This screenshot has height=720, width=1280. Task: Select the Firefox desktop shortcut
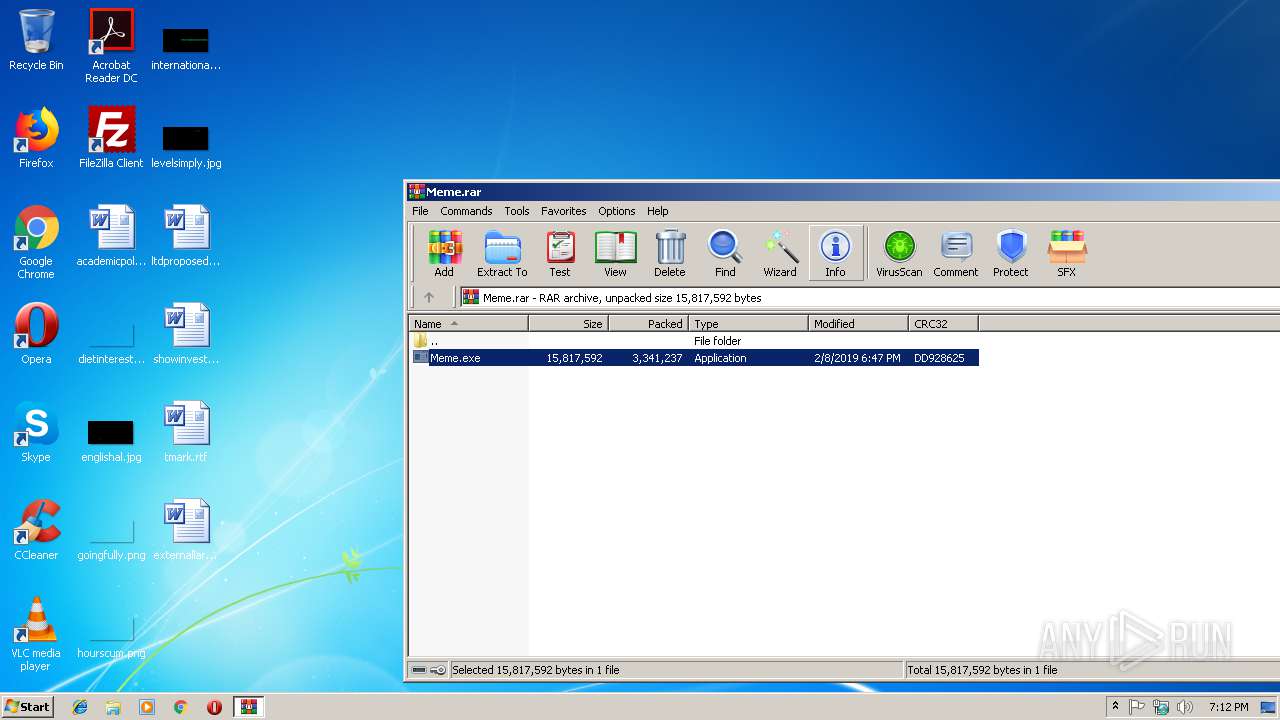[x=36, y=138]
